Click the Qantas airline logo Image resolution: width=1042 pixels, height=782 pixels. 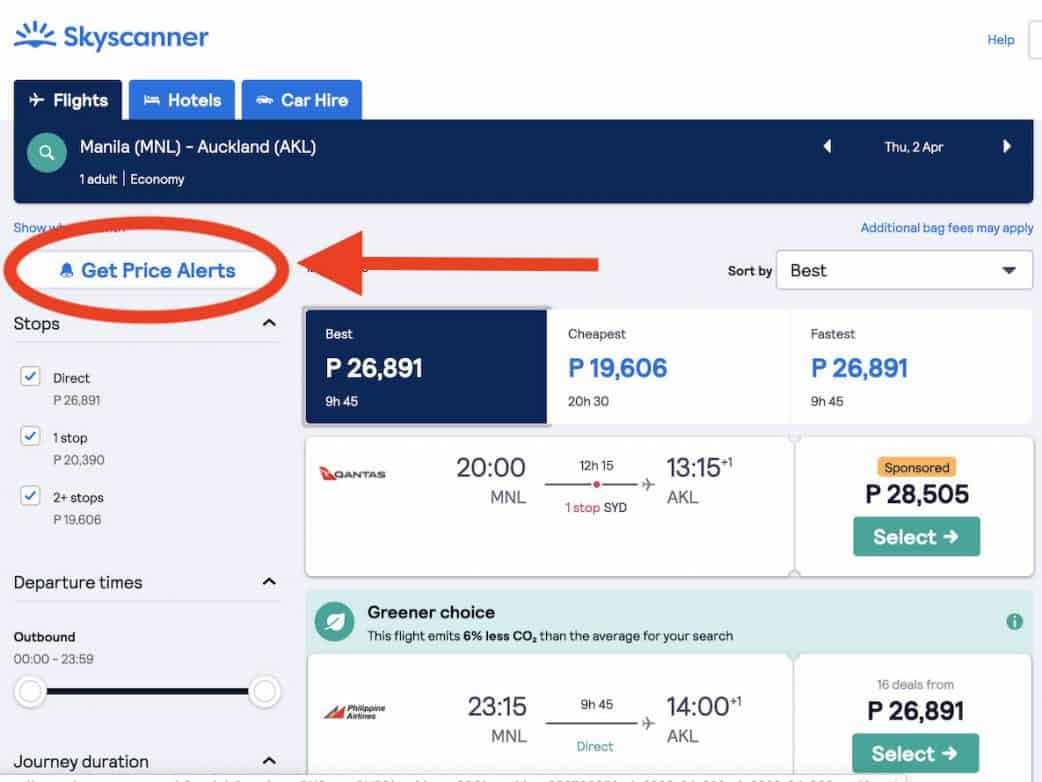(x=352, y=473)
